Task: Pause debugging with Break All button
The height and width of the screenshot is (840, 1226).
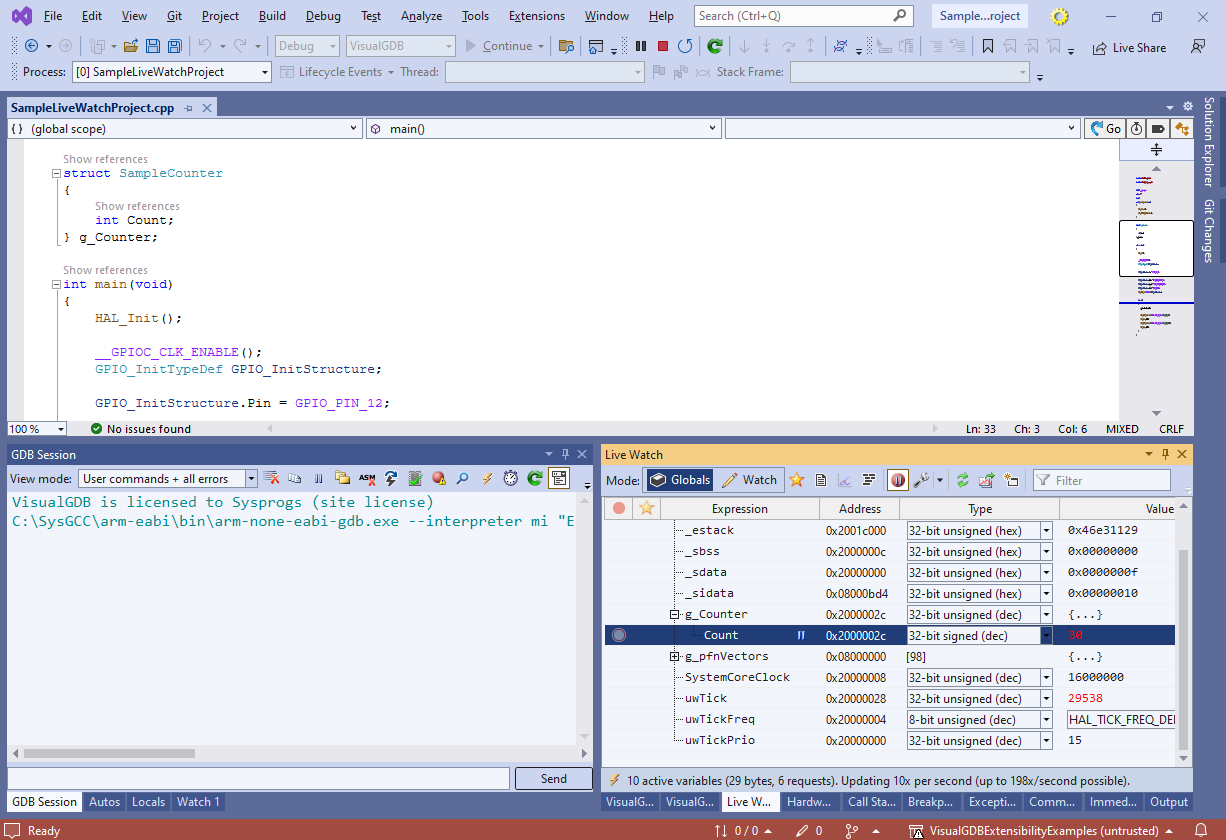Action: [x=641, y=46]
